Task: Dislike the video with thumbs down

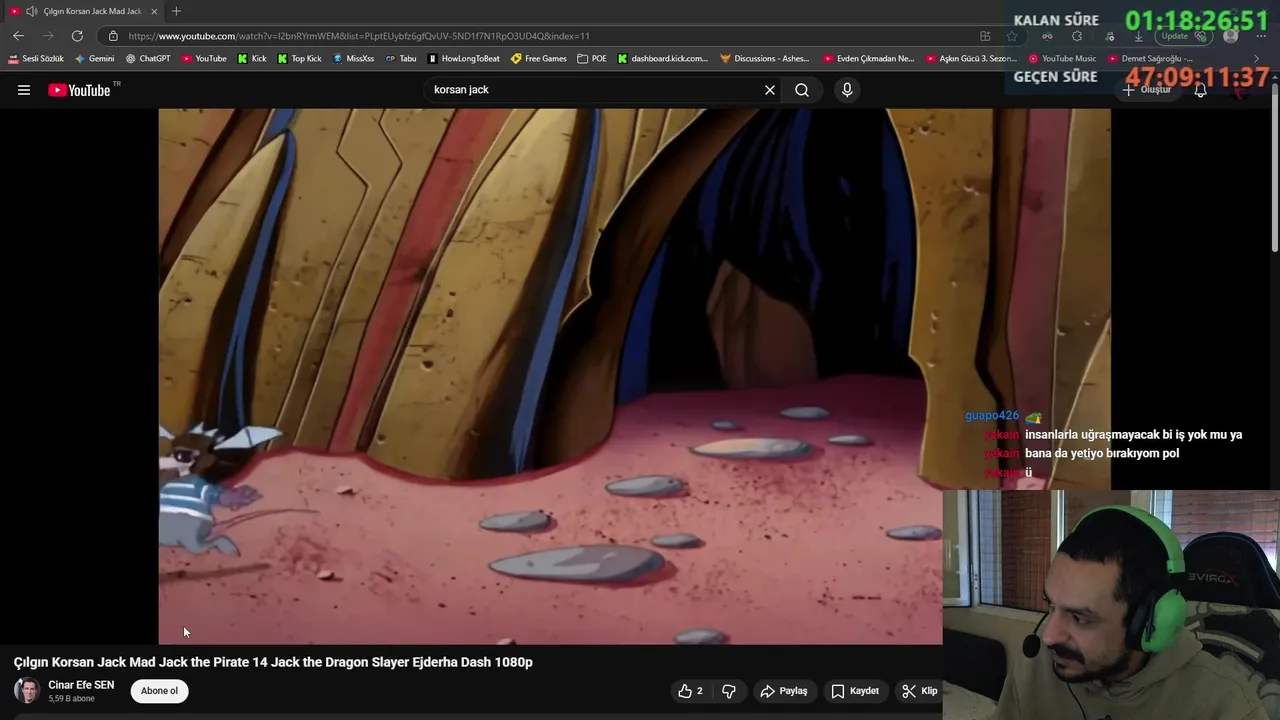Action: pos(729,691)
